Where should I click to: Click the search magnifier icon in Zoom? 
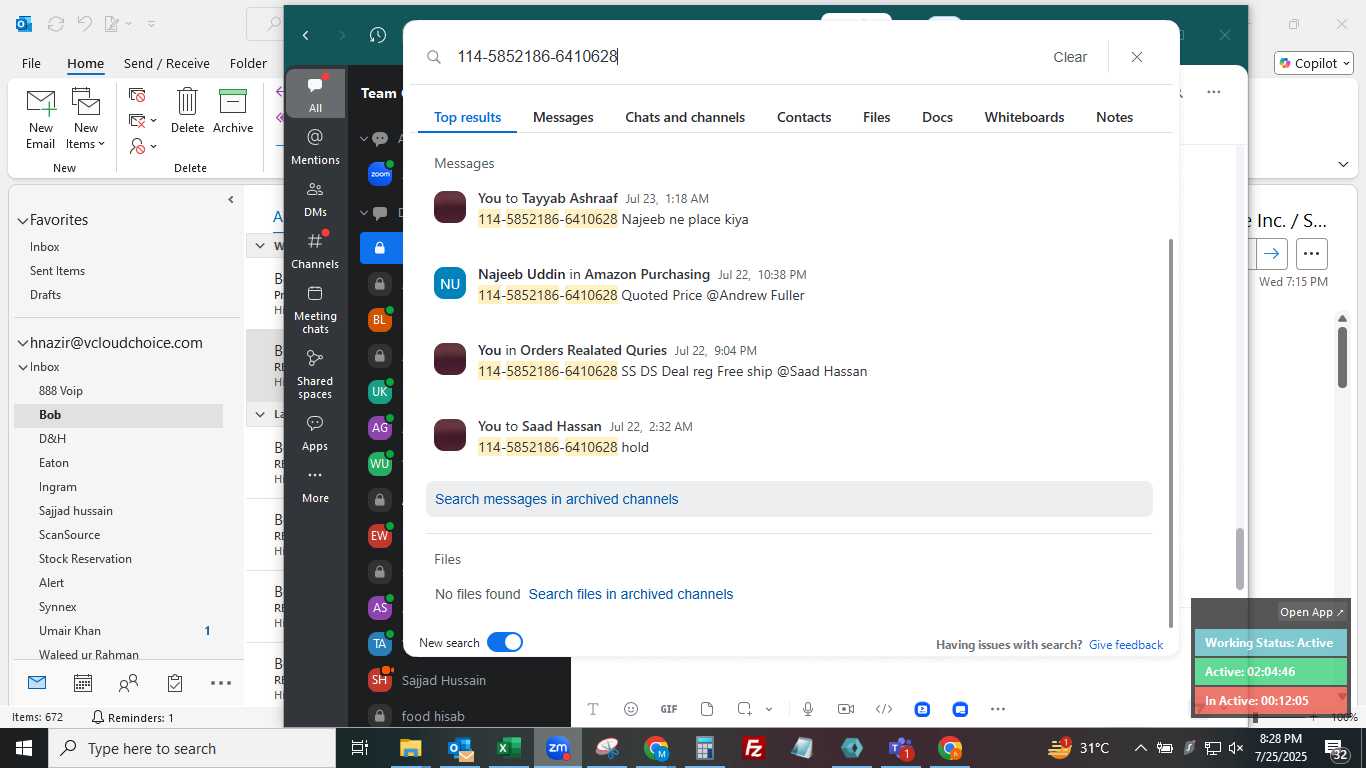(434, 57)
